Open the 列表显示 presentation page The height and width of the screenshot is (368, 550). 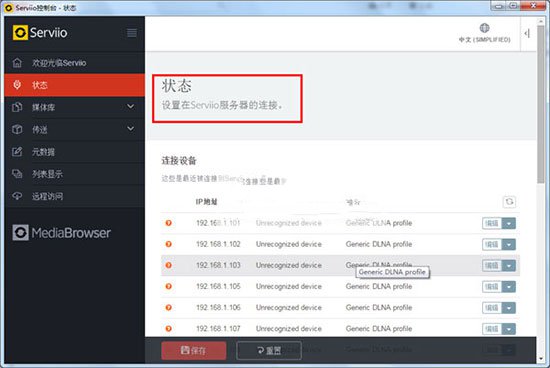[75, 174]
